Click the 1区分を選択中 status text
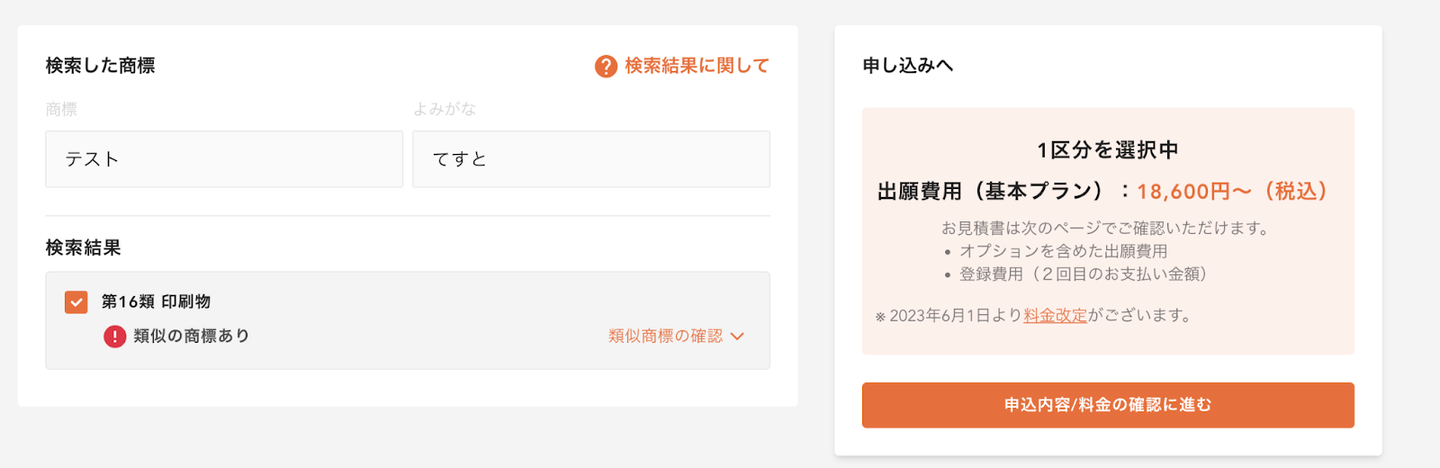This screenshot has width=1440, height=468. click(x=1108, y=151)
